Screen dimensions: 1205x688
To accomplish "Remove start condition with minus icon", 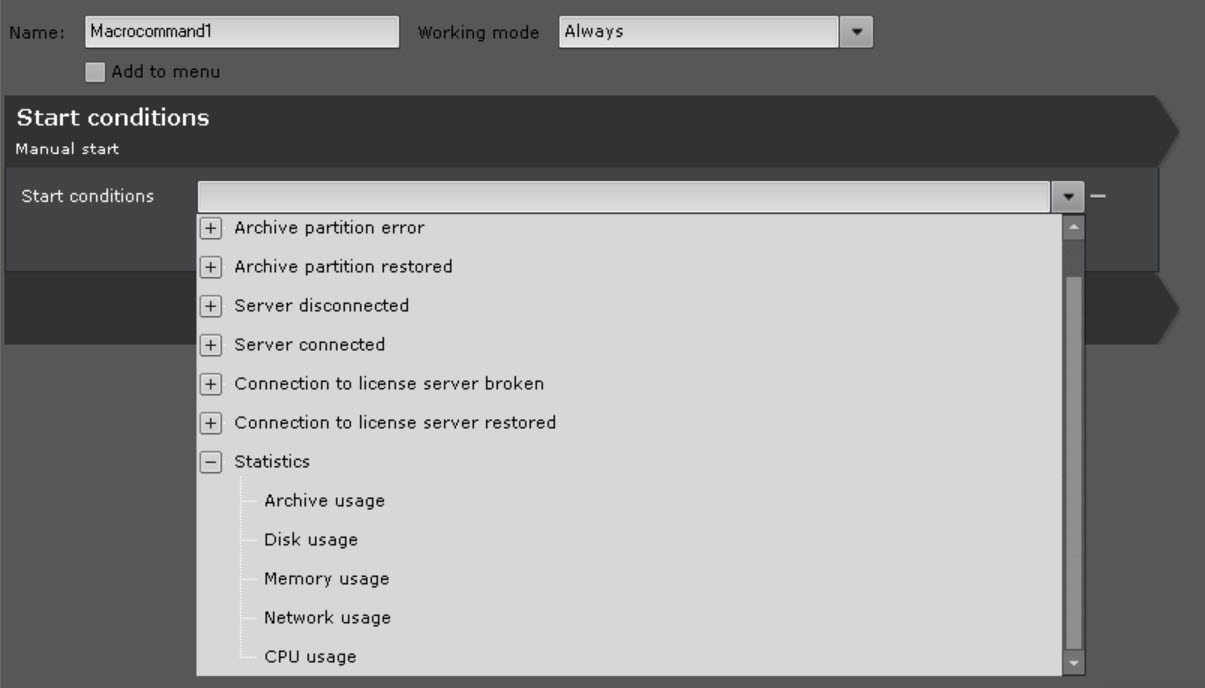I will point(1098,197).
